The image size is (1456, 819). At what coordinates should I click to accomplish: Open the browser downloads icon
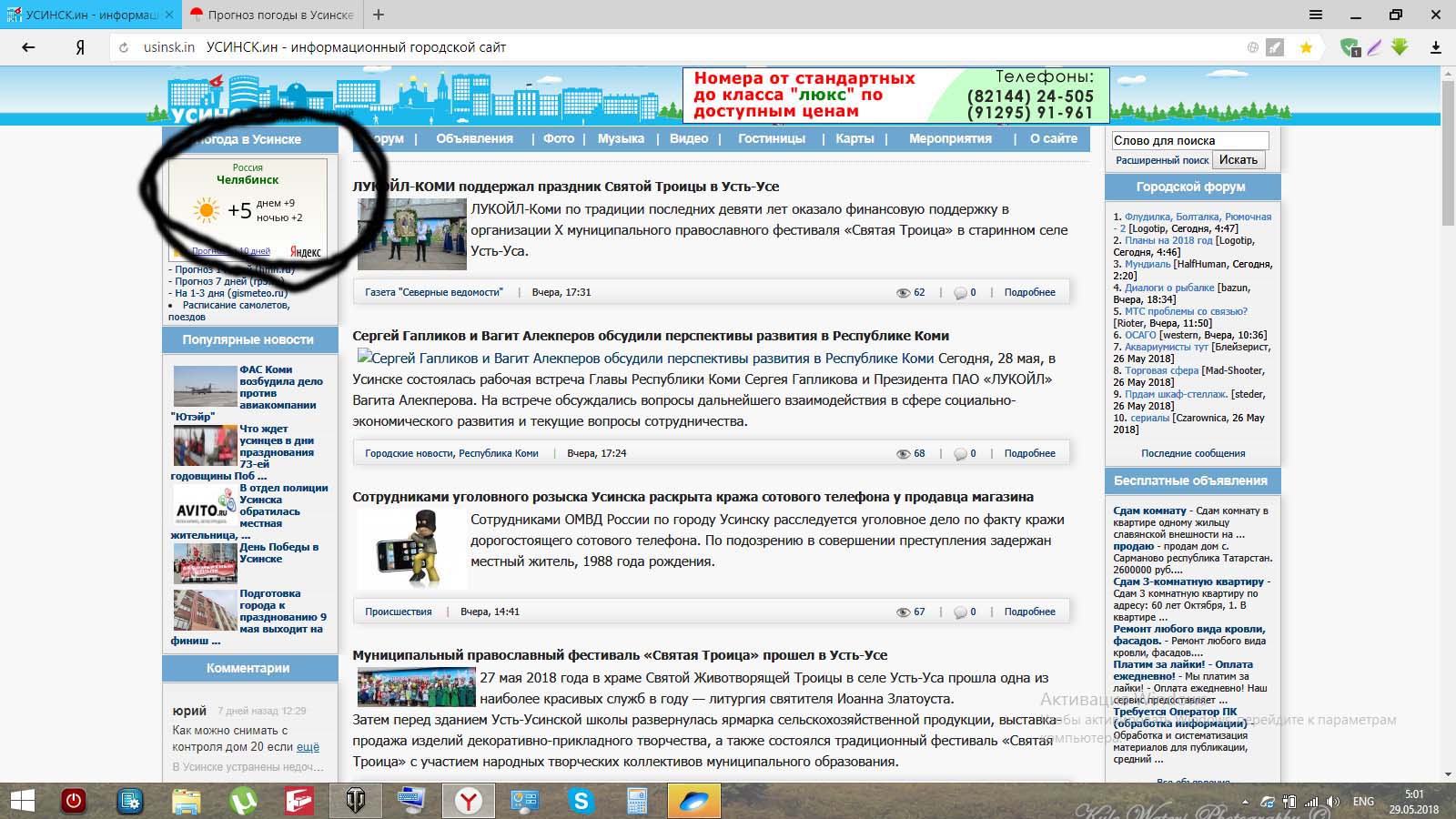(1436, 47)
